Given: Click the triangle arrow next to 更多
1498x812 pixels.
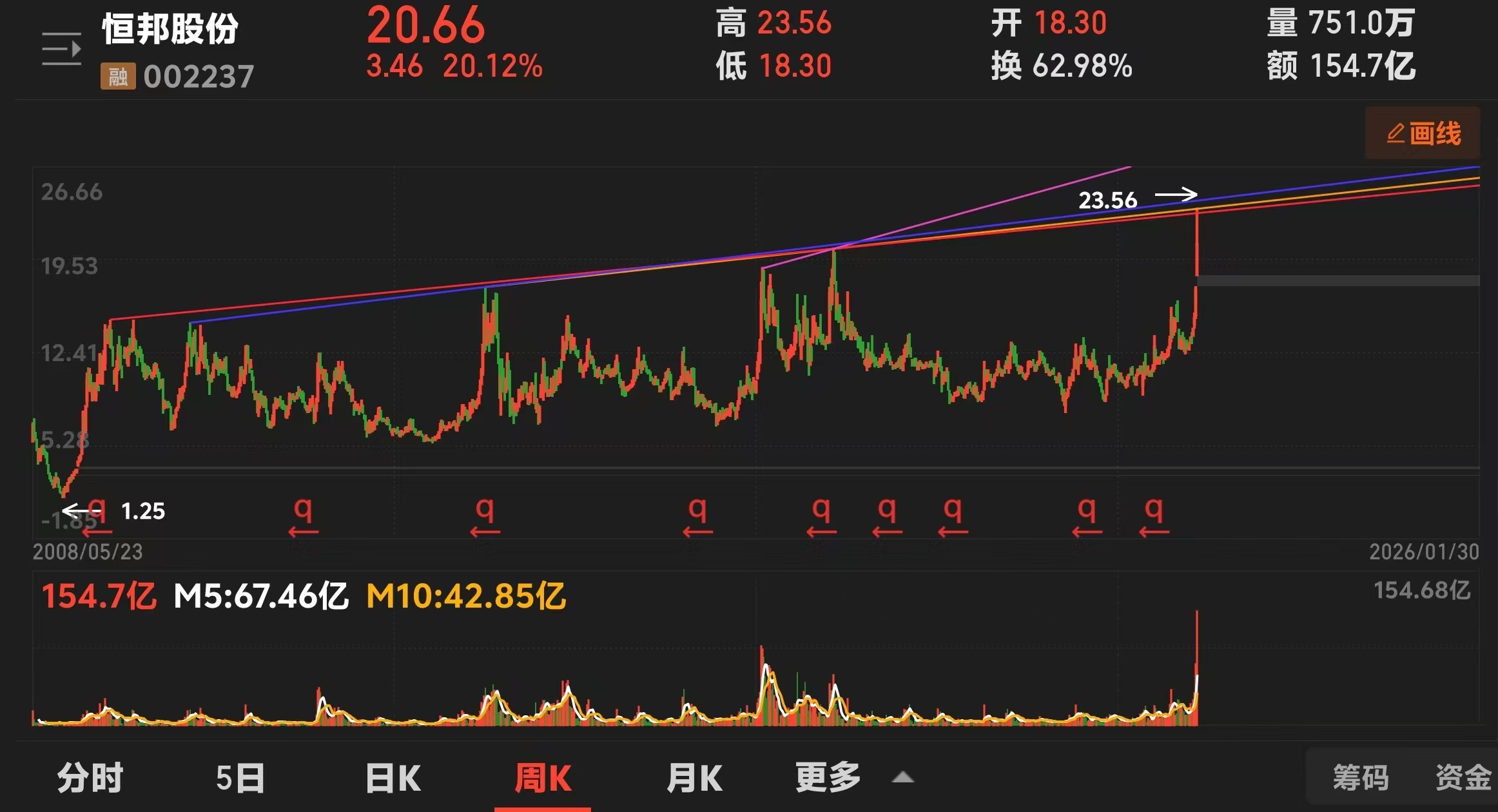Looking at the screenshot, I should [x=903, y=777].
